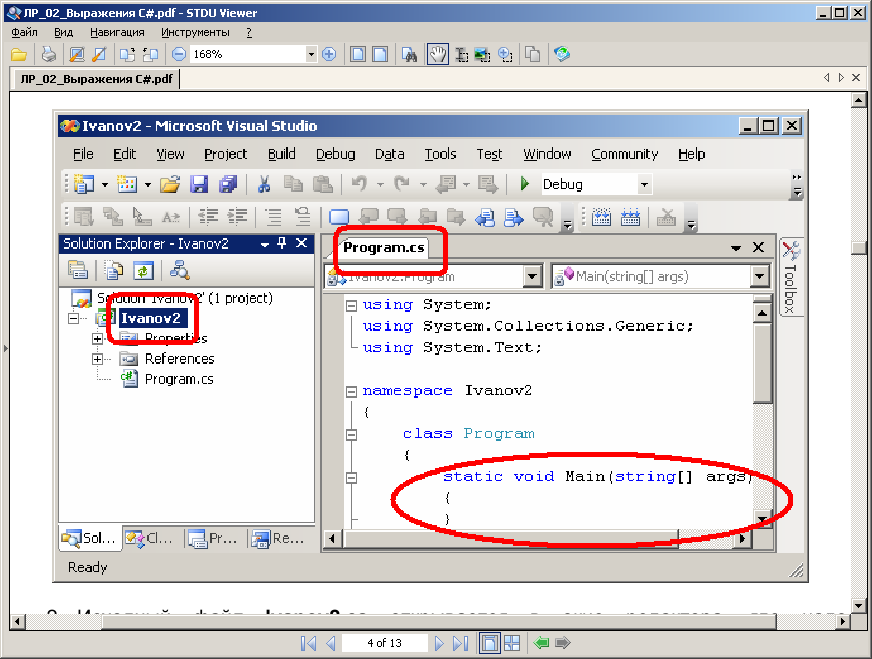Collapse the using directives block
Image resolution: width=872 pixels, height=659 pixels.
tap(351, 306)
